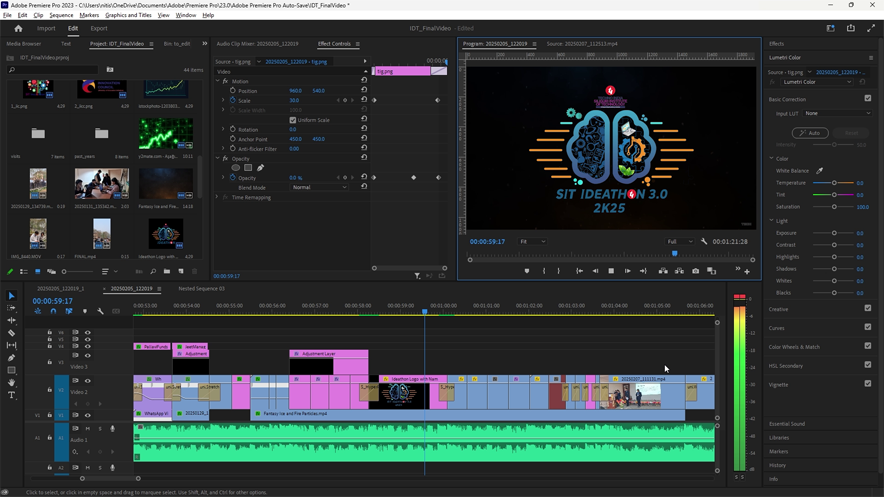Mute Audio 1 track with M button
The height and width of the screenshot is (497, 884).
[87, 429]
